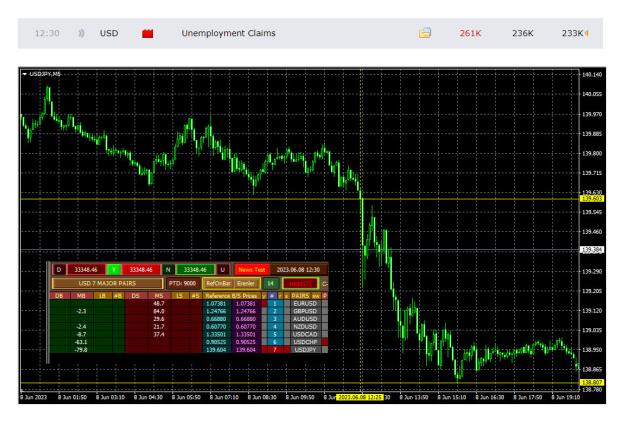Click the green button right of RefOnBar pair
Viewport: 625px width, 423px height.
coord(271,283)
